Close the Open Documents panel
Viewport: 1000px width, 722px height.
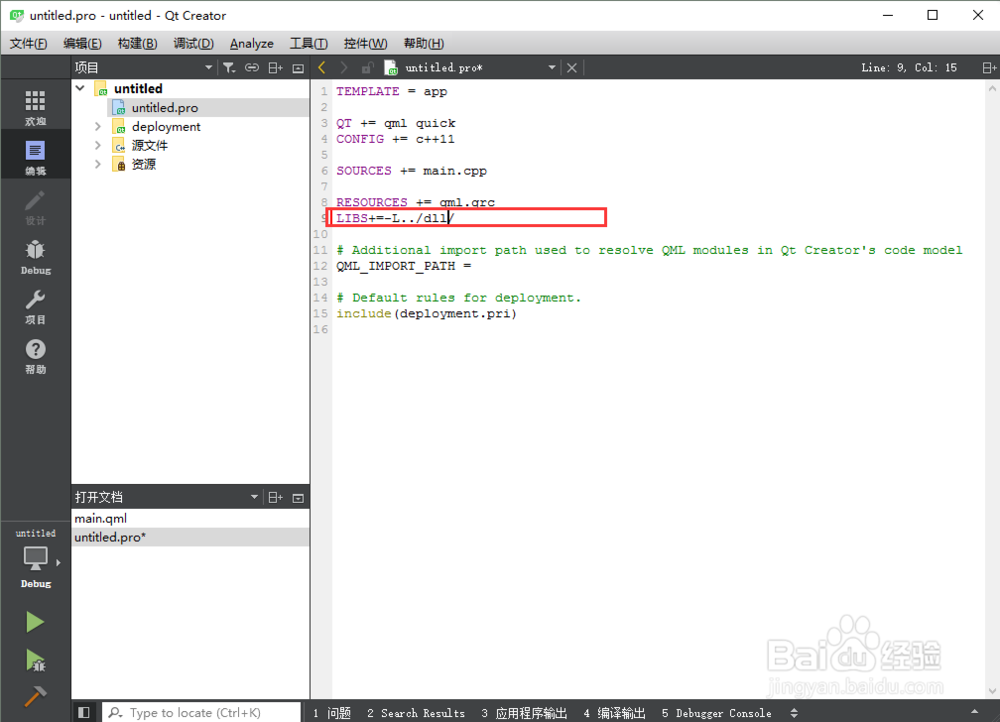(298, 497)
